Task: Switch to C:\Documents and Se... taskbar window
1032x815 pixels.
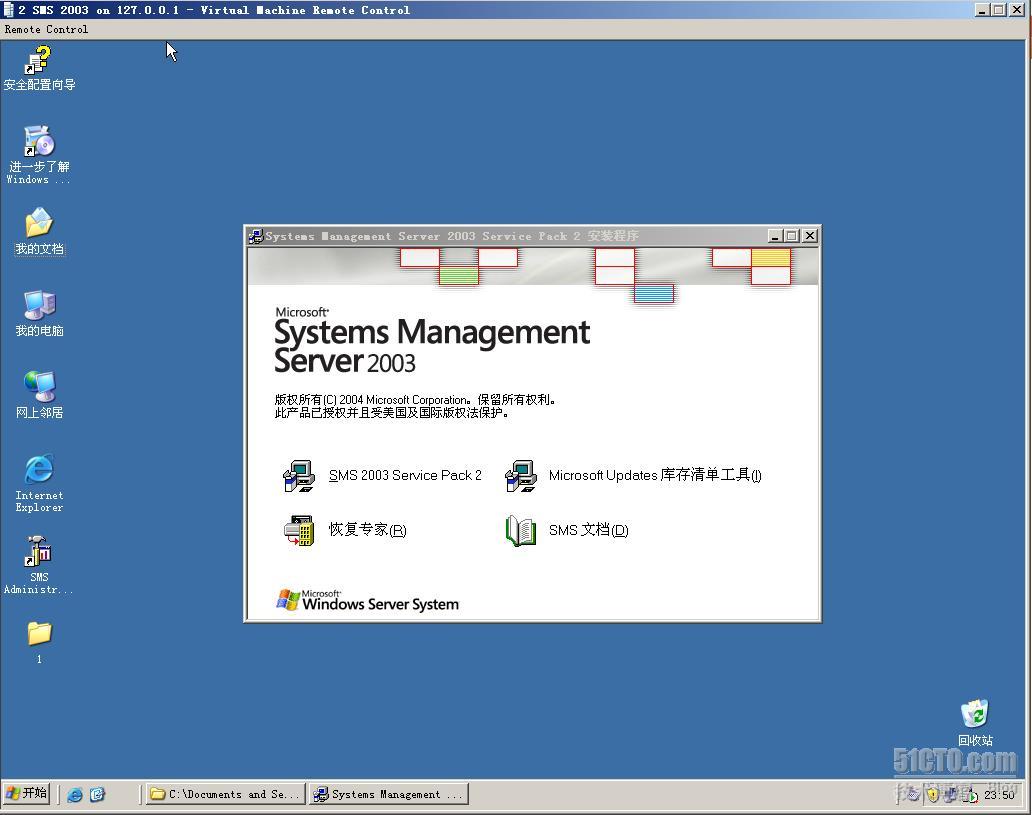Action: [225, 794]
